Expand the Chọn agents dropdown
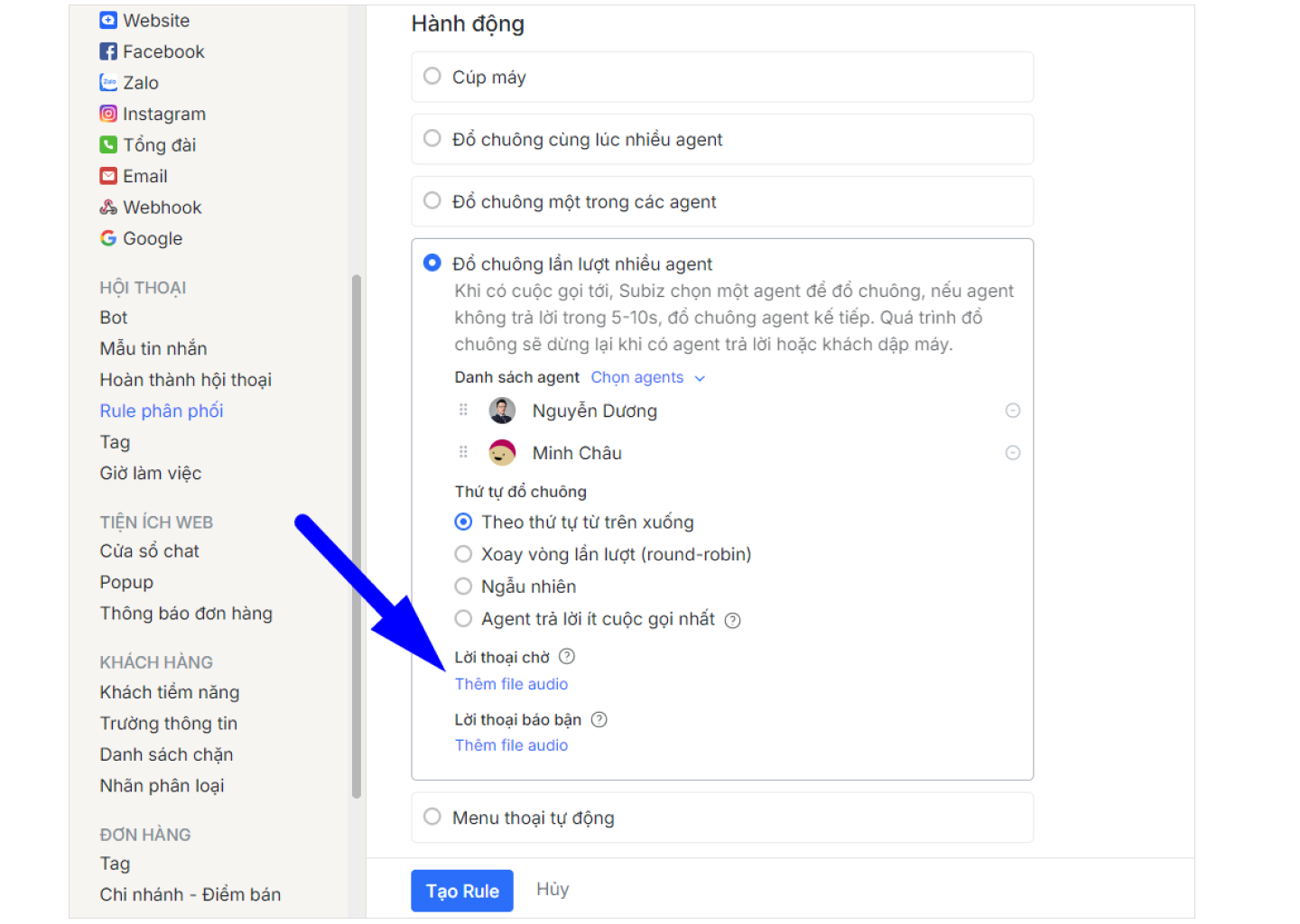 [647, 377]
